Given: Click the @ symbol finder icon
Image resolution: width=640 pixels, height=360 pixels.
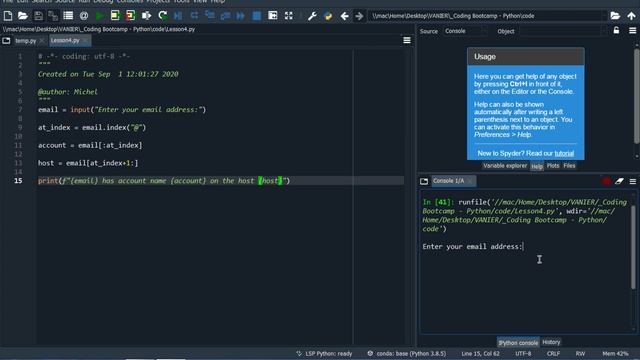Looking at the screenshot, I should tap(84, 16).
